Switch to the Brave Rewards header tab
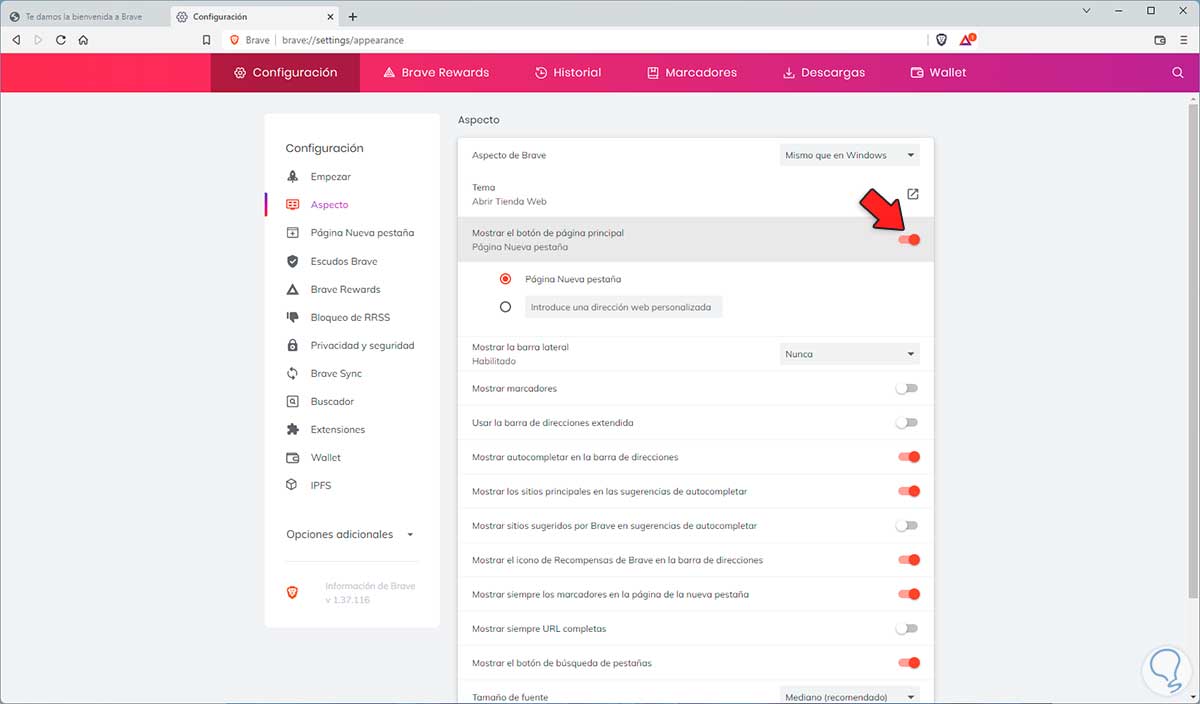This screenshot has width=1200, height=704. 436,73
